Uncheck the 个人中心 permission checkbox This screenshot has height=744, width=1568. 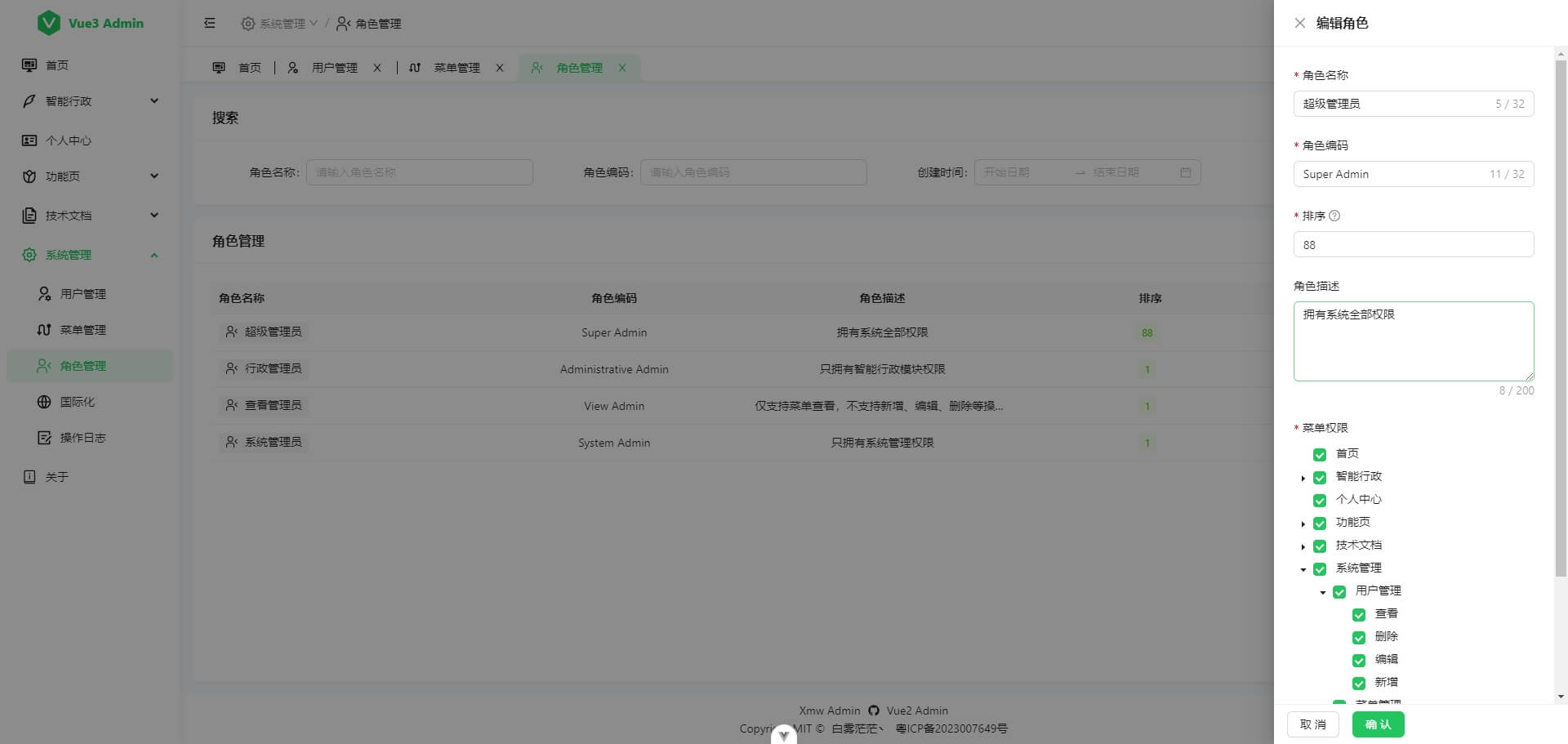point(1320,500)
